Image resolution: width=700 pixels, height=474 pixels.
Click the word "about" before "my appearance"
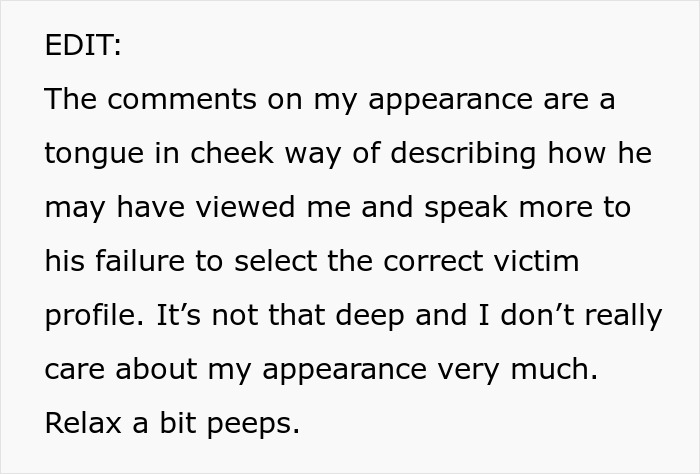pos(156,369)
